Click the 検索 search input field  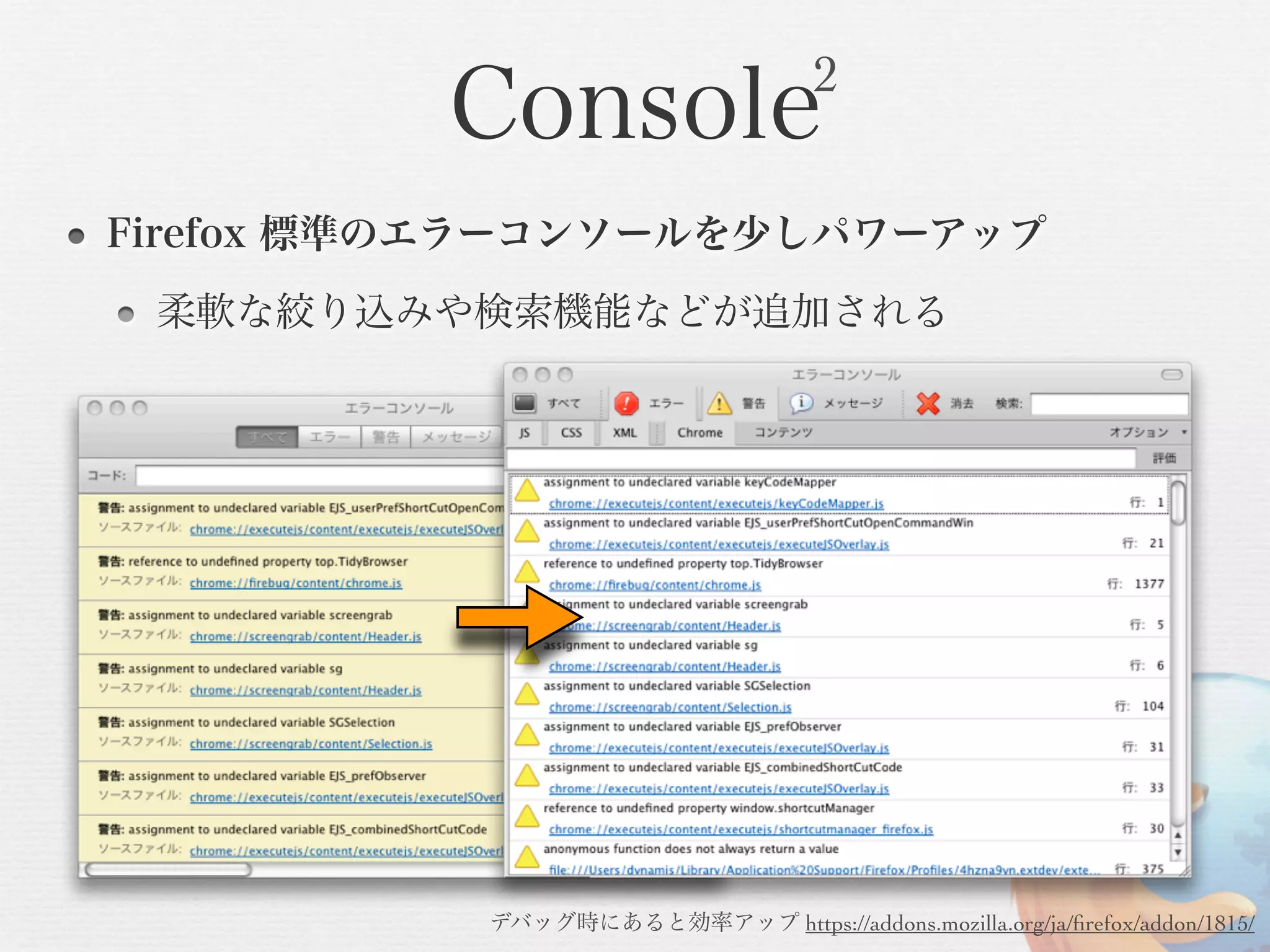pyautogui.click(x=1109, y=403)
